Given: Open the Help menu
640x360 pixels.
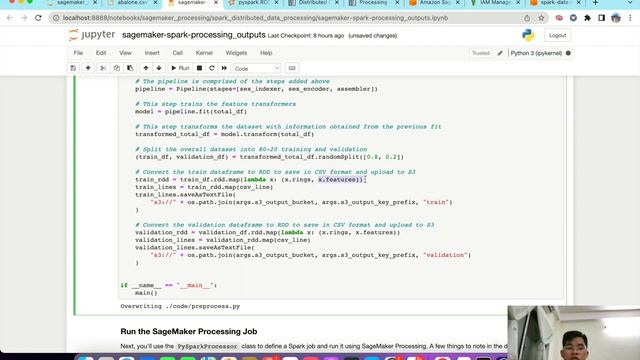Looking at the screenshot, I should click(266, 53).
